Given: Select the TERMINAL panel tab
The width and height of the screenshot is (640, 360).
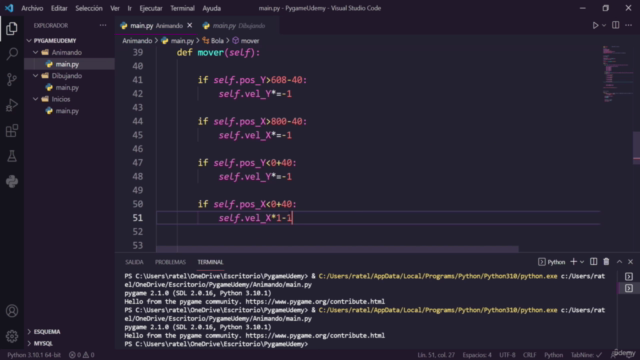Looking at the screenshot, I should tap(210, 262).
